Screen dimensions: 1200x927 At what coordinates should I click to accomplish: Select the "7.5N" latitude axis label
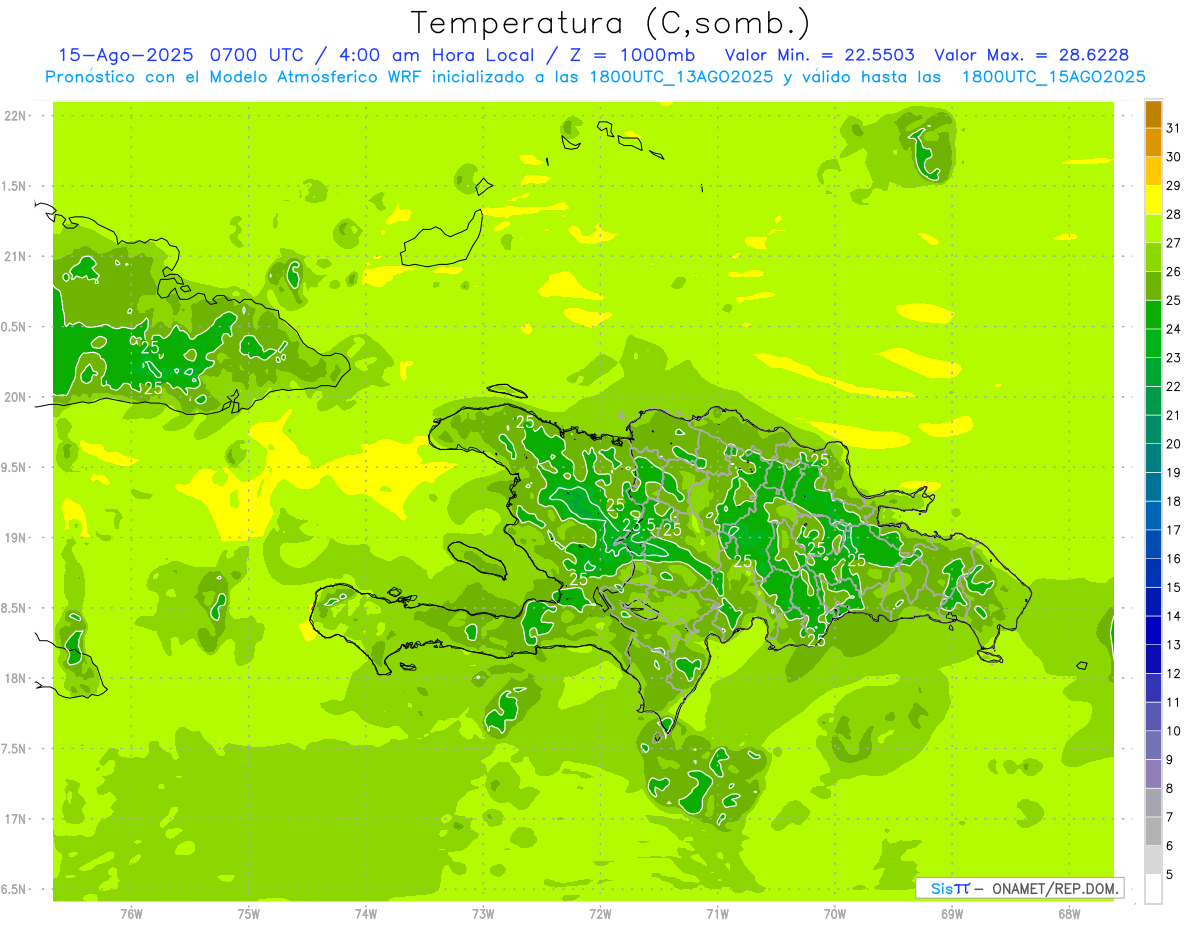pos(15,748)
